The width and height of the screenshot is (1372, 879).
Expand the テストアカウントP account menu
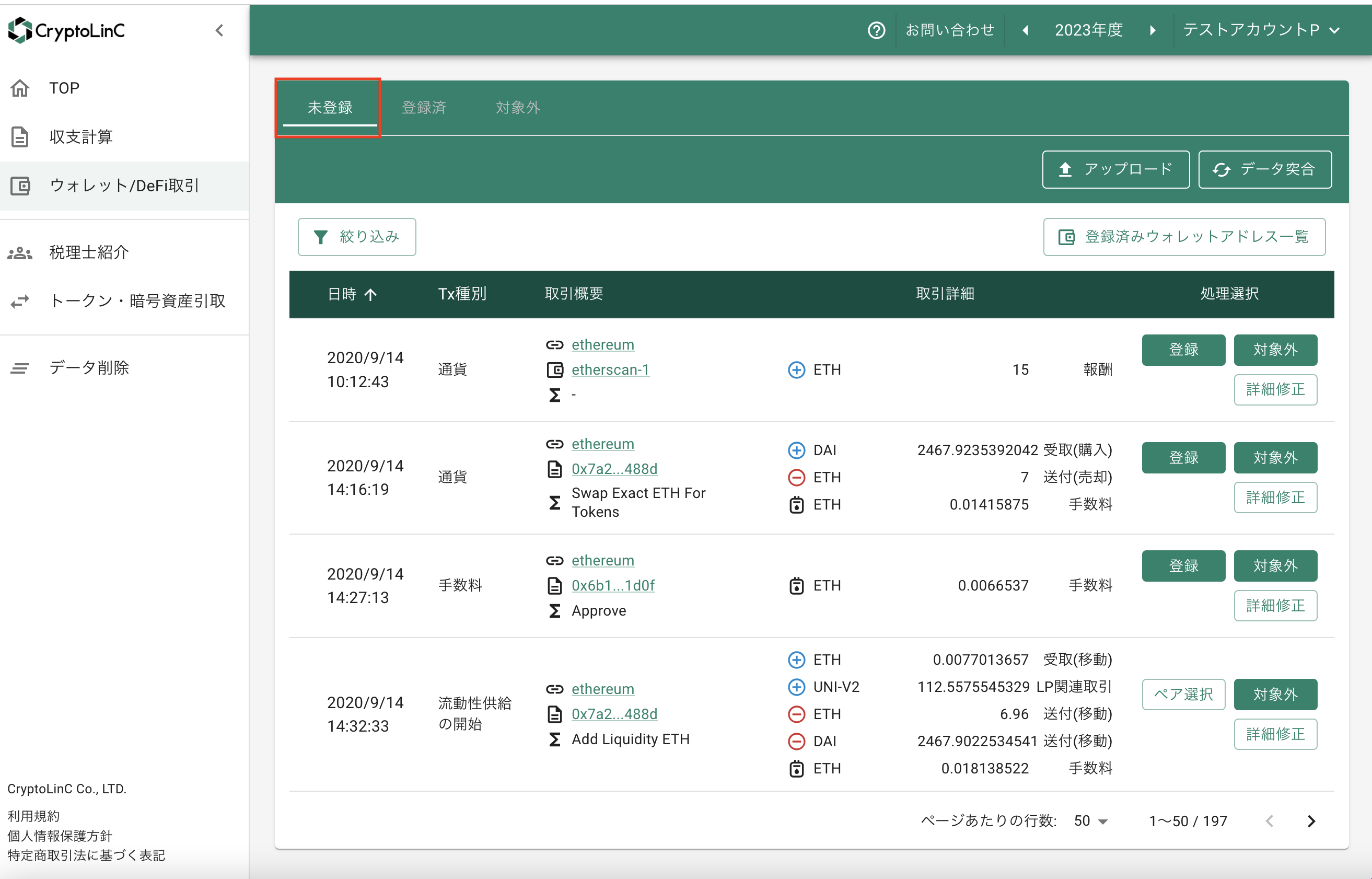point(1261,30)
